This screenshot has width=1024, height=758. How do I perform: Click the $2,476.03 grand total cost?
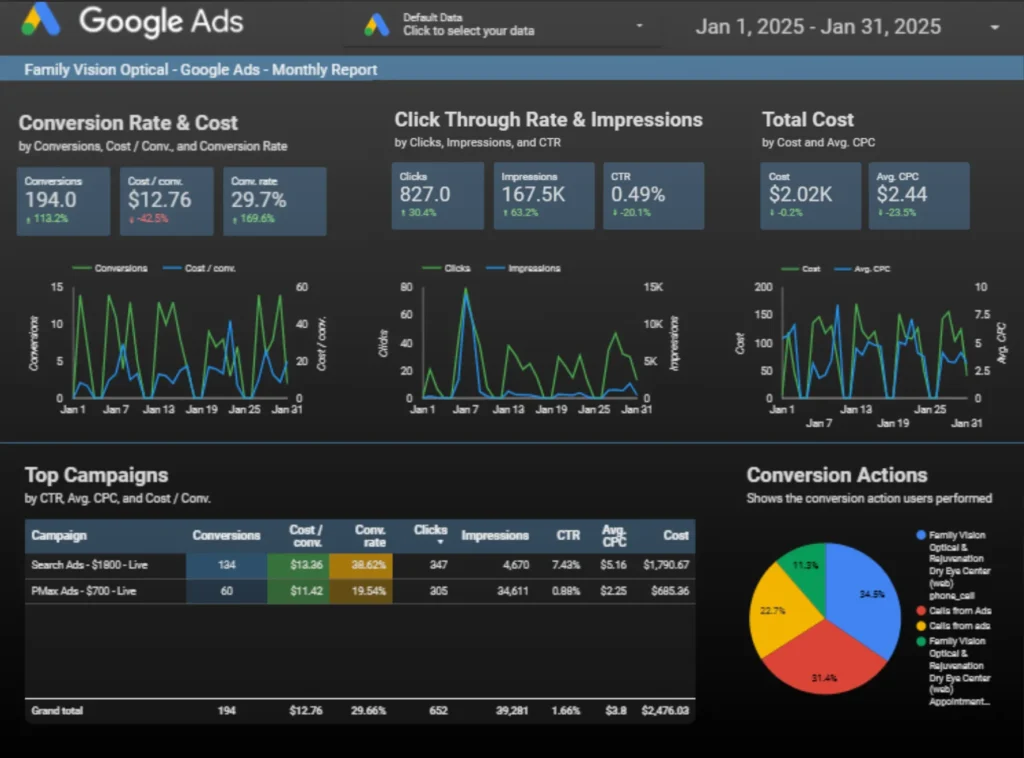665,710
